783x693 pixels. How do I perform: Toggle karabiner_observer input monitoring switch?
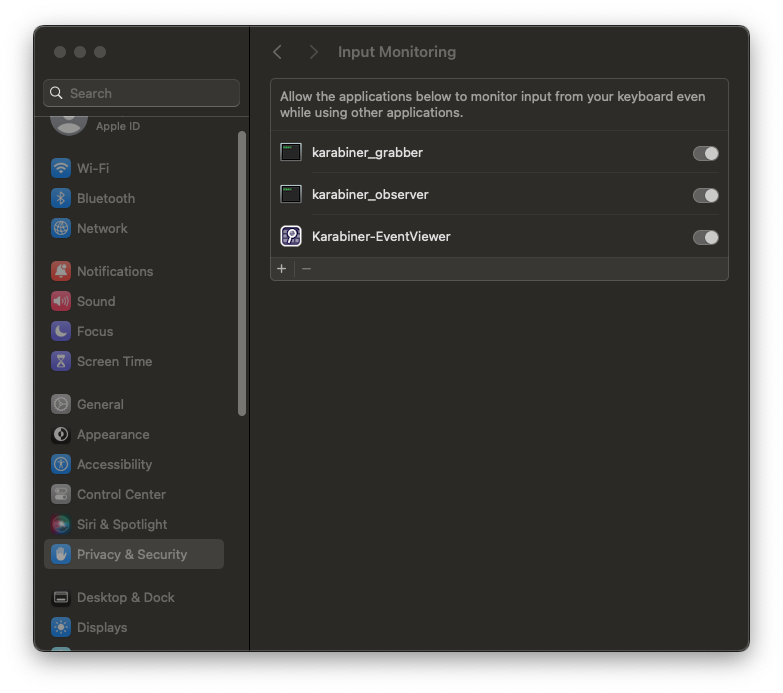705,195
